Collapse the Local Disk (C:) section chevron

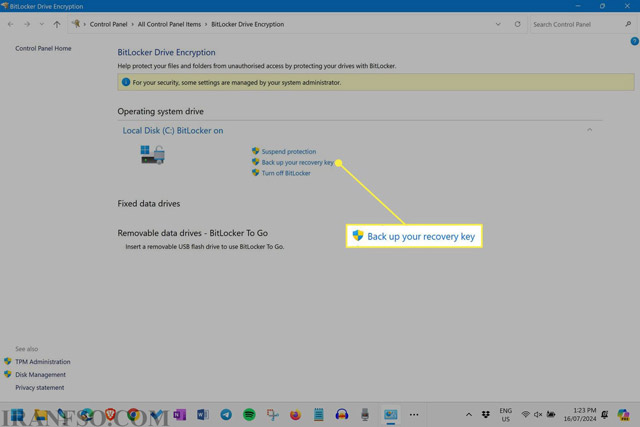[589, 130]
